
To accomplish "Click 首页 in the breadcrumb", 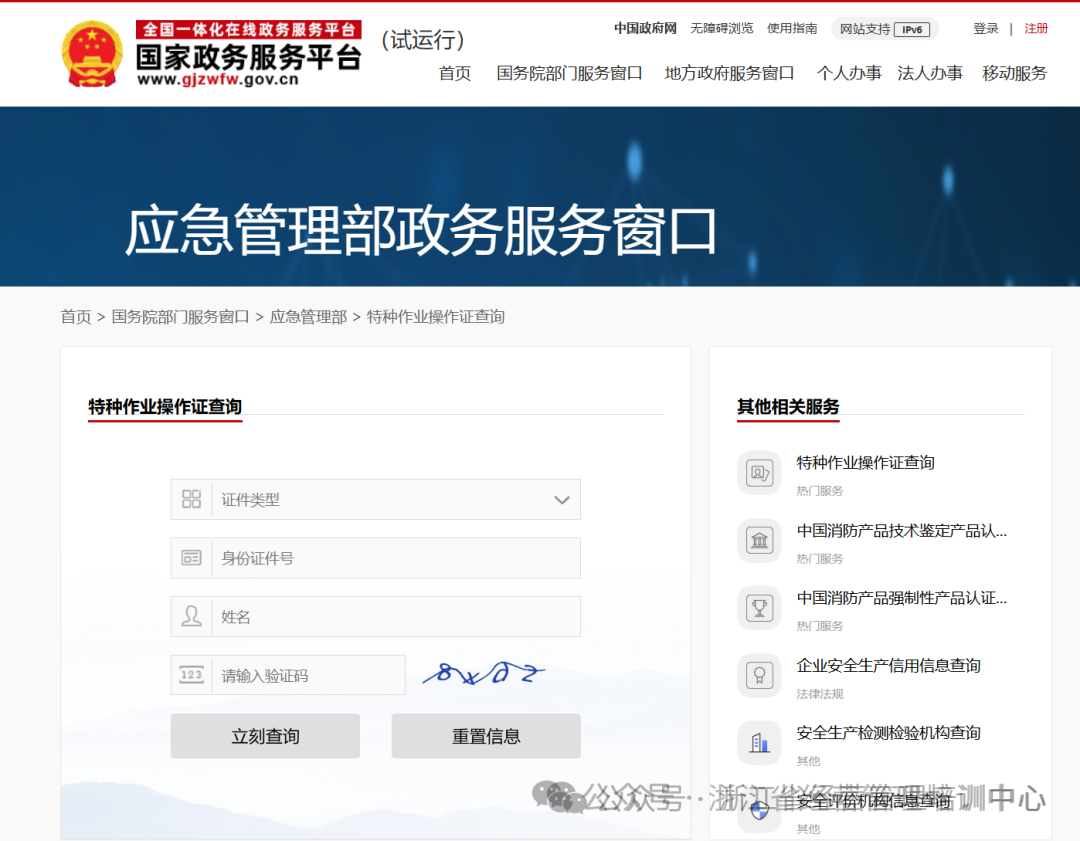I will [x=76, y=317].
